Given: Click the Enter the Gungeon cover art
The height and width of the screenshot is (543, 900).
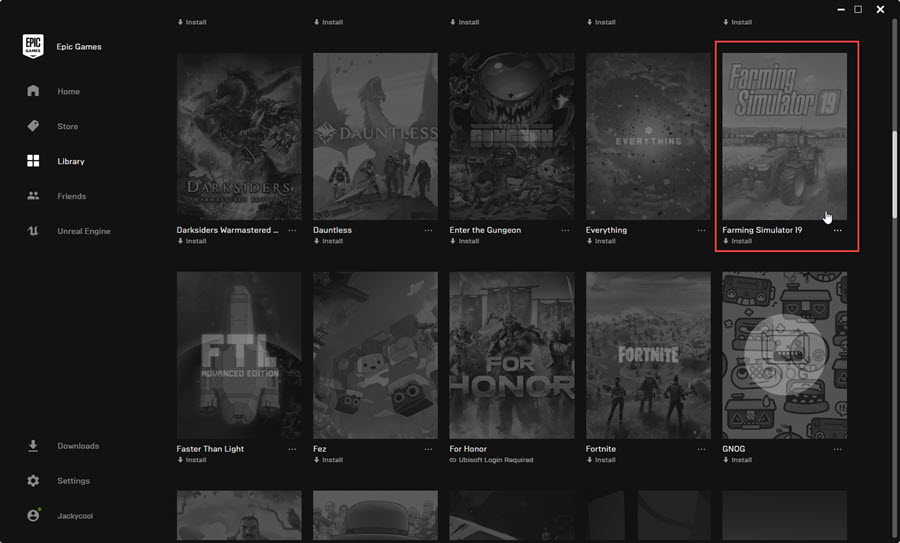Looking at the screenshot, I should [x=512, y=136].
